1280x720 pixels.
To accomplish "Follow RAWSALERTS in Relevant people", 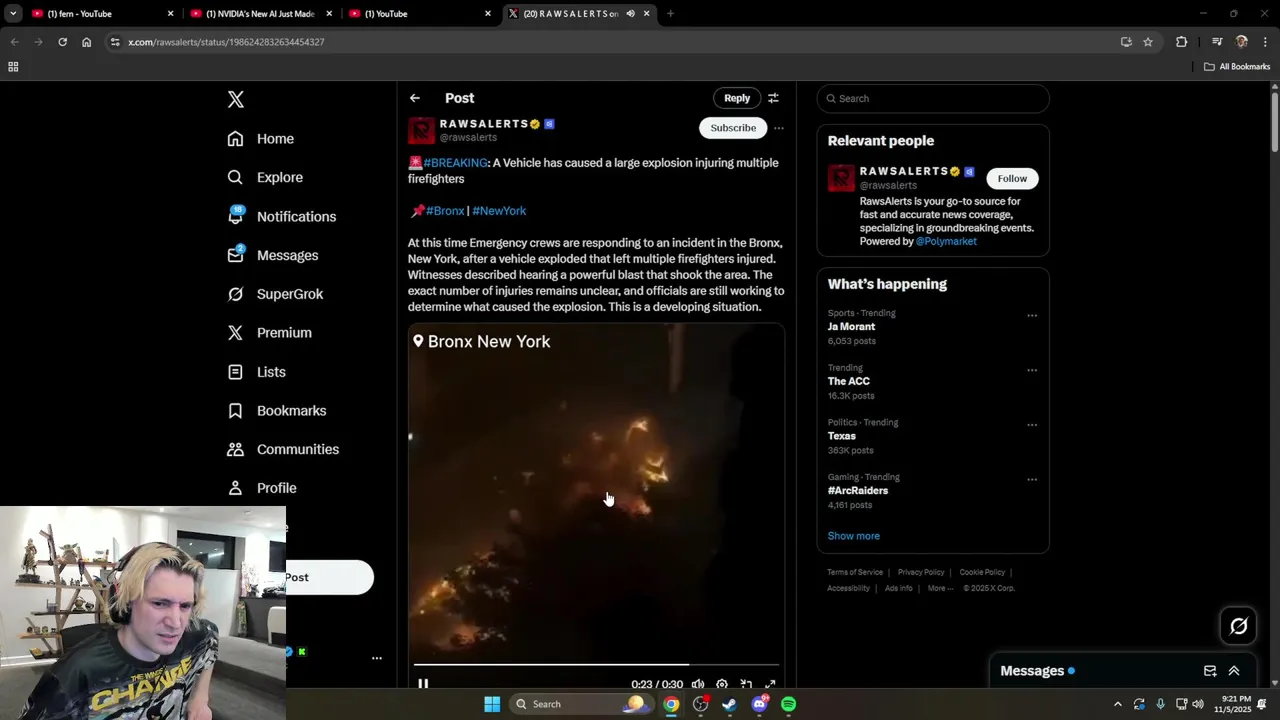I will pyautogui.click(x=1012, y=178).
